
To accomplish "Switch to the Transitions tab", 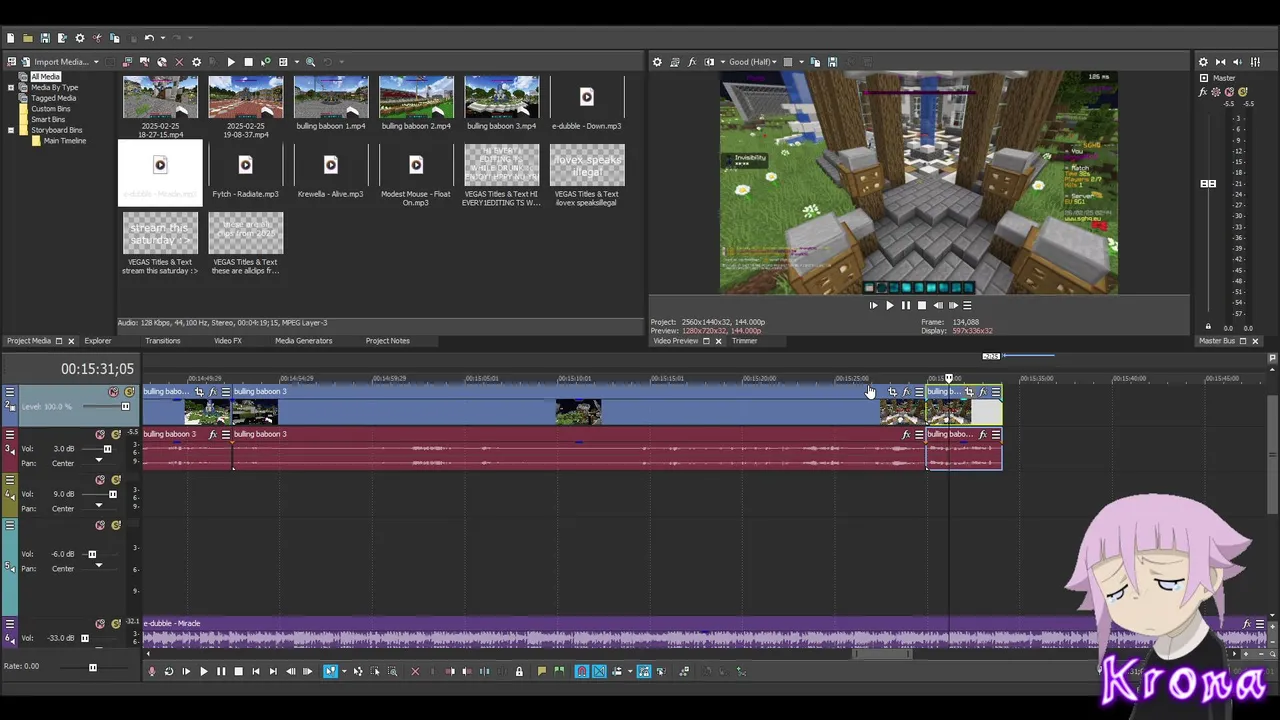I will [163, 341].
